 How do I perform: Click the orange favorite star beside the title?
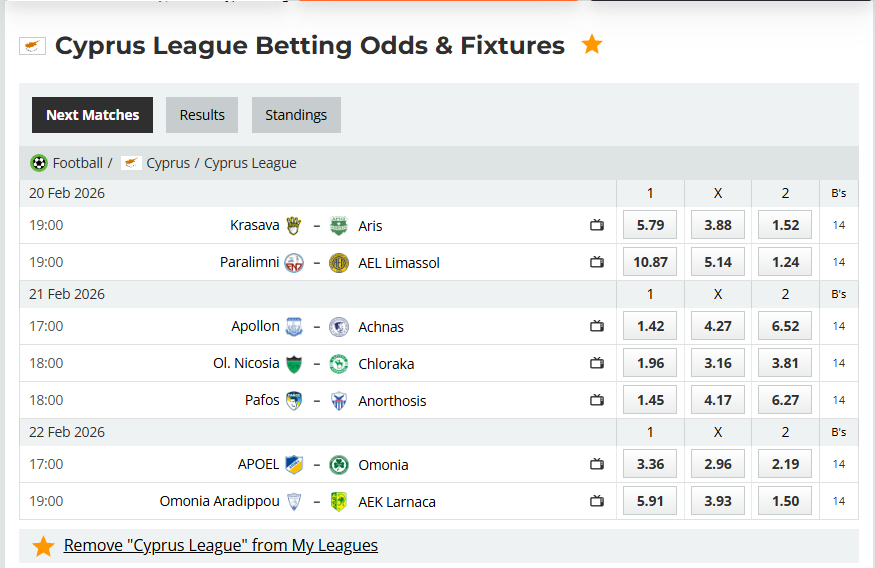coord(592,45)
